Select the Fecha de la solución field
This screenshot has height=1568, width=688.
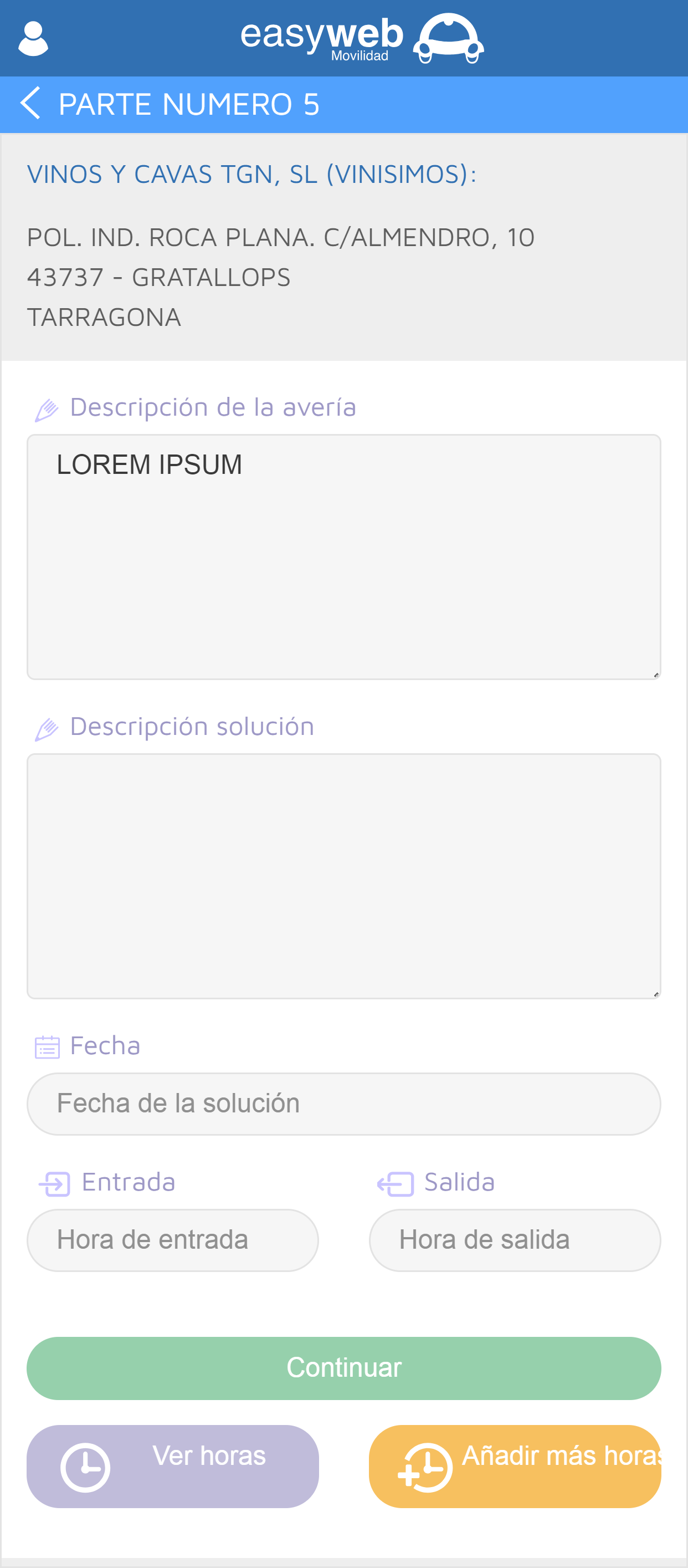pos(343,1104)
